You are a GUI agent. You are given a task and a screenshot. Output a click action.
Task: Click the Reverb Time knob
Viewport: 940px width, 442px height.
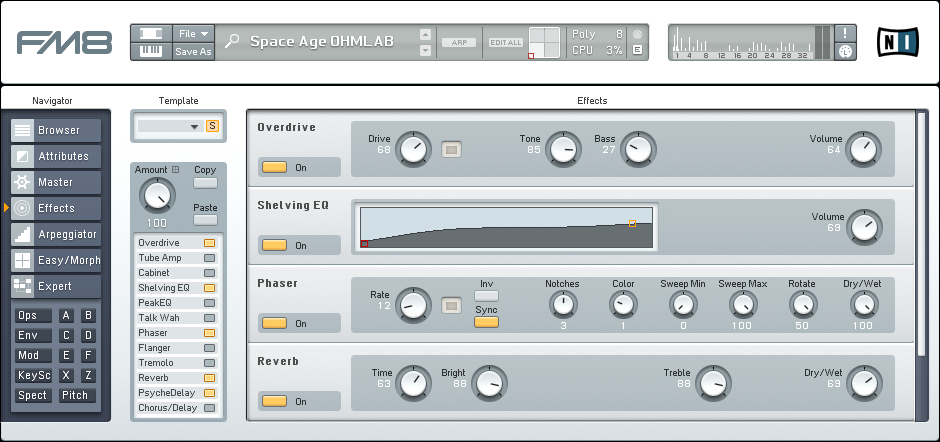415,383
